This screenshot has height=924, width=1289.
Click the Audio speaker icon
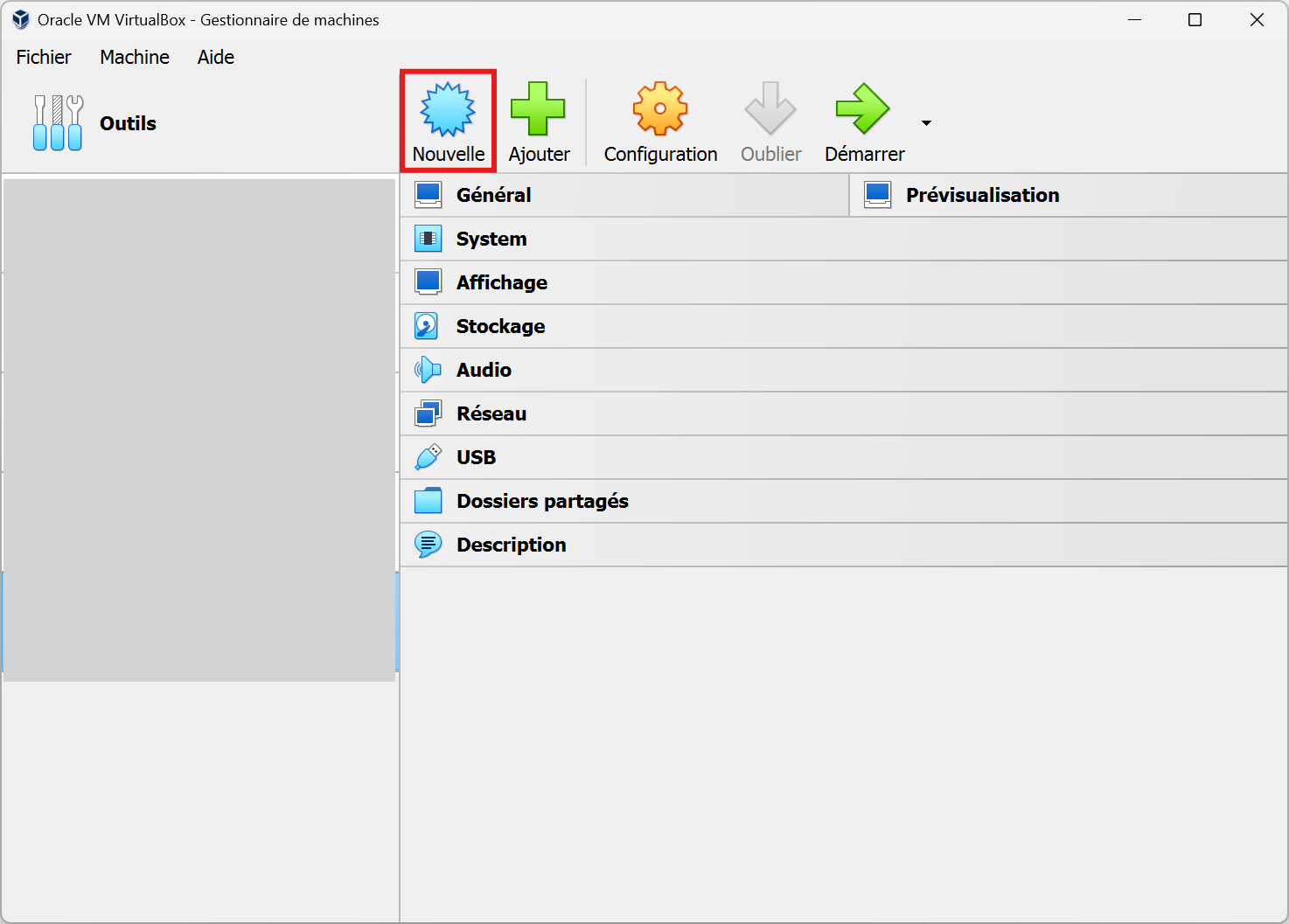428,370
